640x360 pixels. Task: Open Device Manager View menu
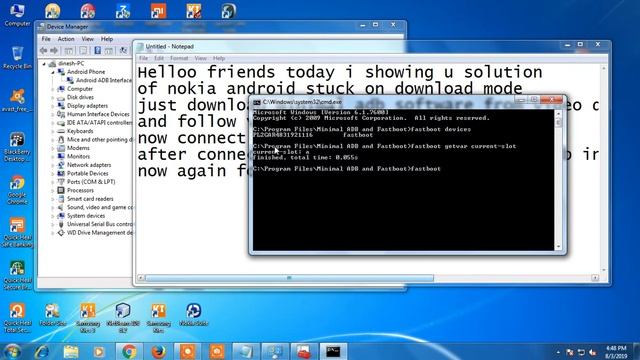click(88, 39)
